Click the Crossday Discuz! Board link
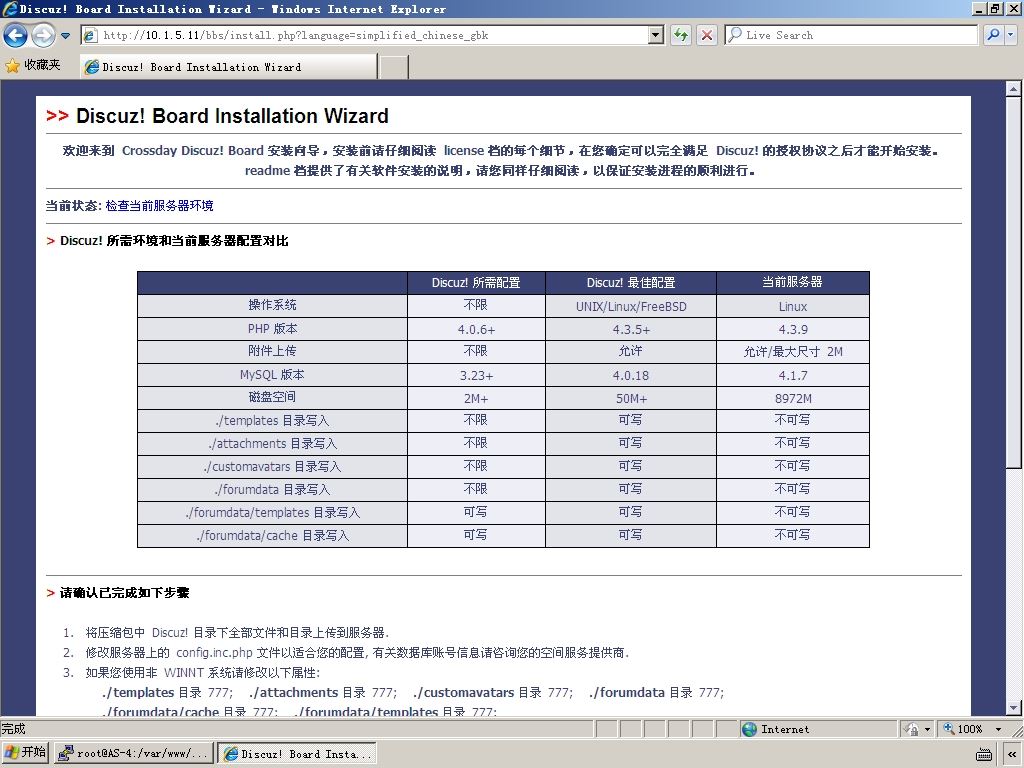The image size is (1024, 768). (x=193, y=150)
